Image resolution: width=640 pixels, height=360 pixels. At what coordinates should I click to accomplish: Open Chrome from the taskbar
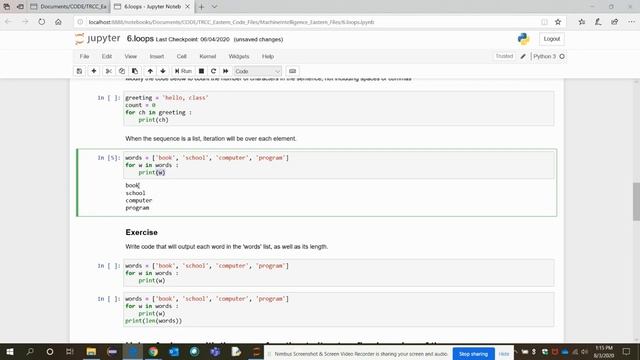(x=153, y=351)
